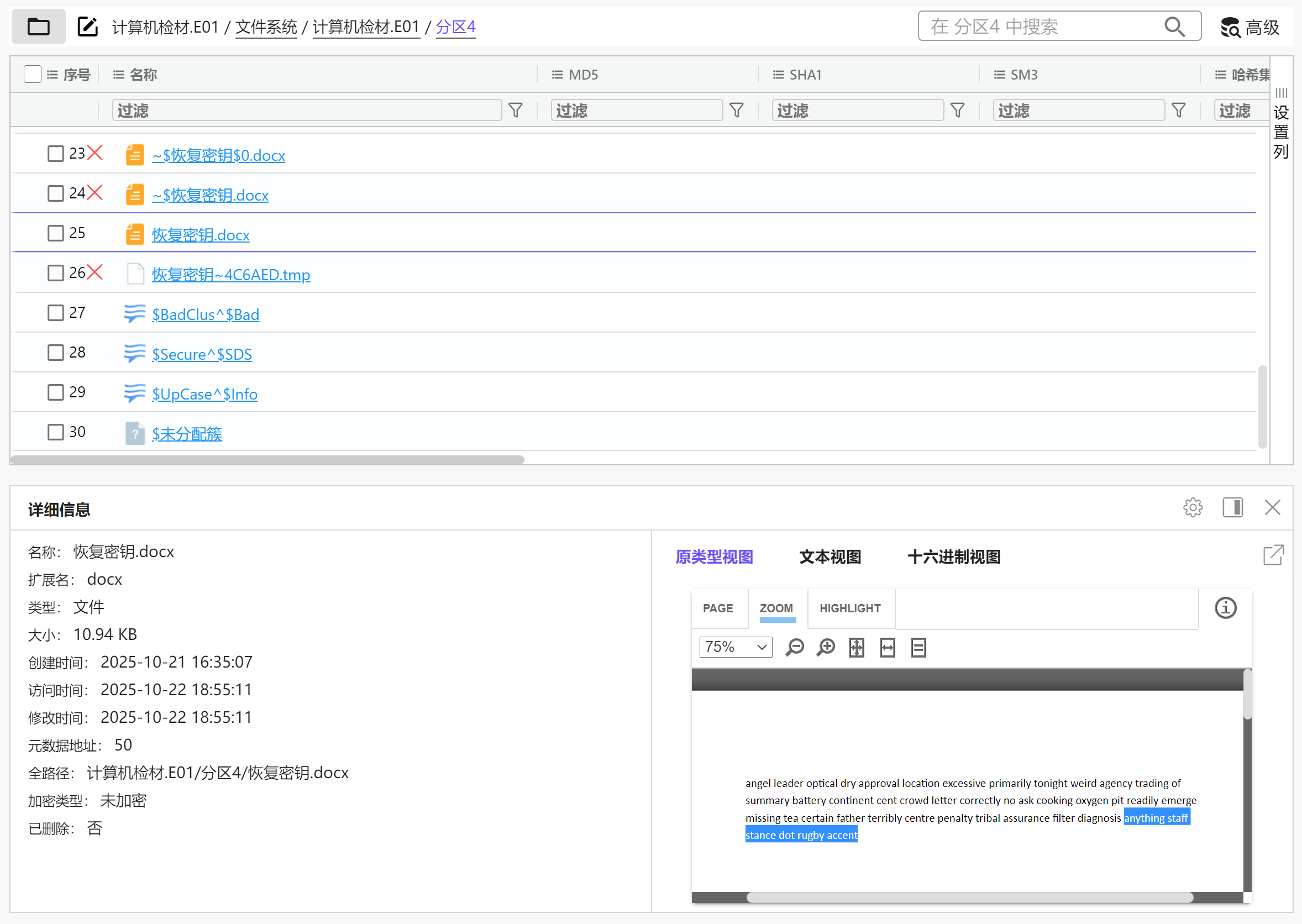Switch to the 十六进制视图 tab
Screen dimensions: 1302x924
point(953,556)
